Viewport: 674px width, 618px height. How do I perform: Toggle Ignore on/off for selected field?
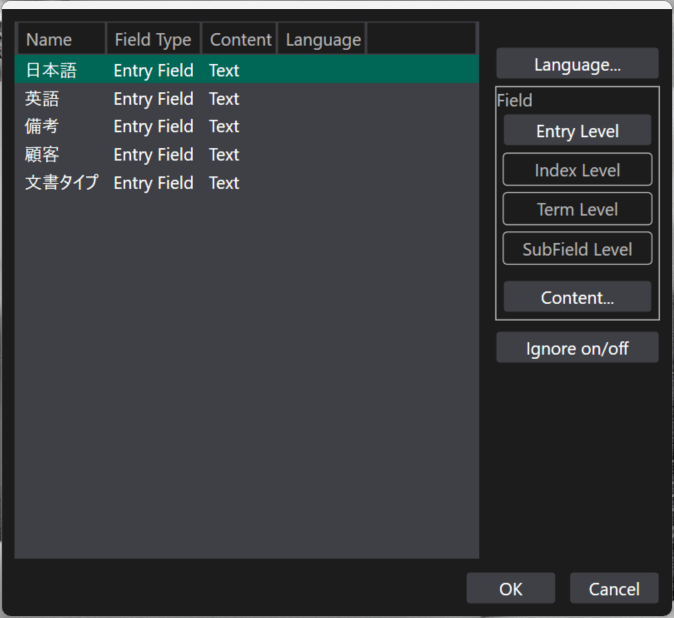pyautogui.click(x=577, y=348)
